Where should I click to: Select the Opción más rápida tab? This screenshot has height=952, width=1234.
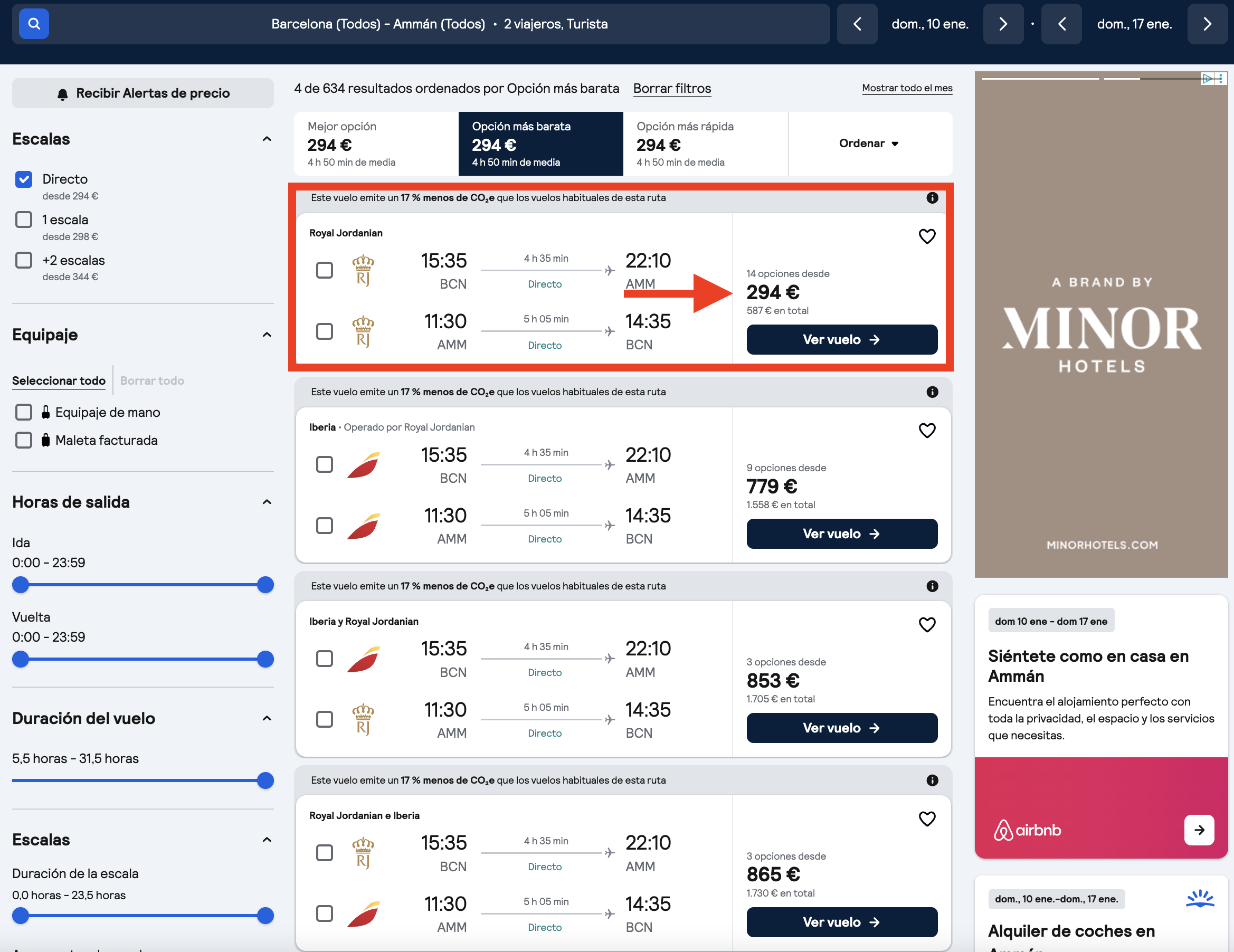(x=705, y=144)
